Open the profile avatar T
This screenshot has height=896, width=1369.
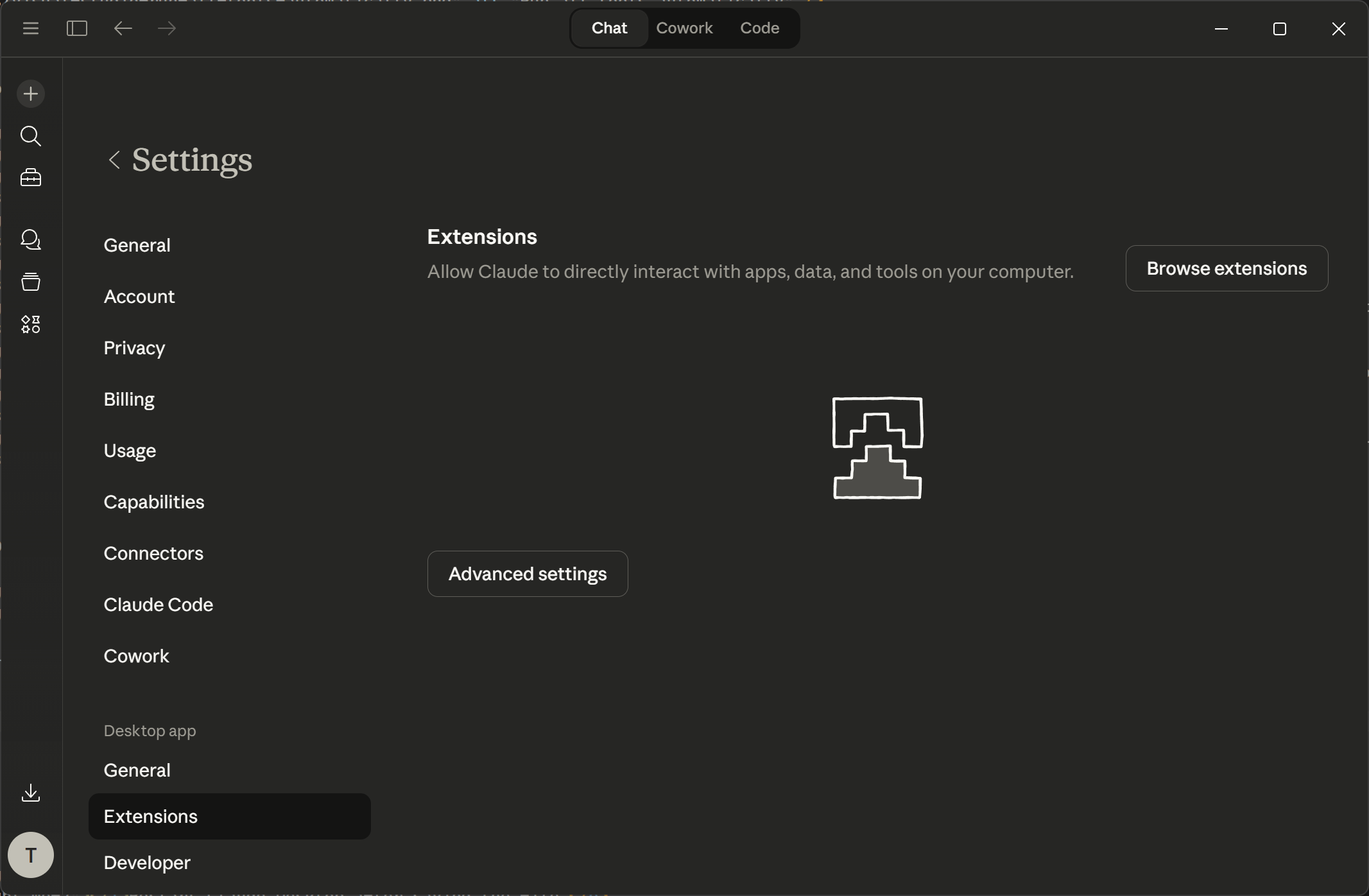pos(30,854)
